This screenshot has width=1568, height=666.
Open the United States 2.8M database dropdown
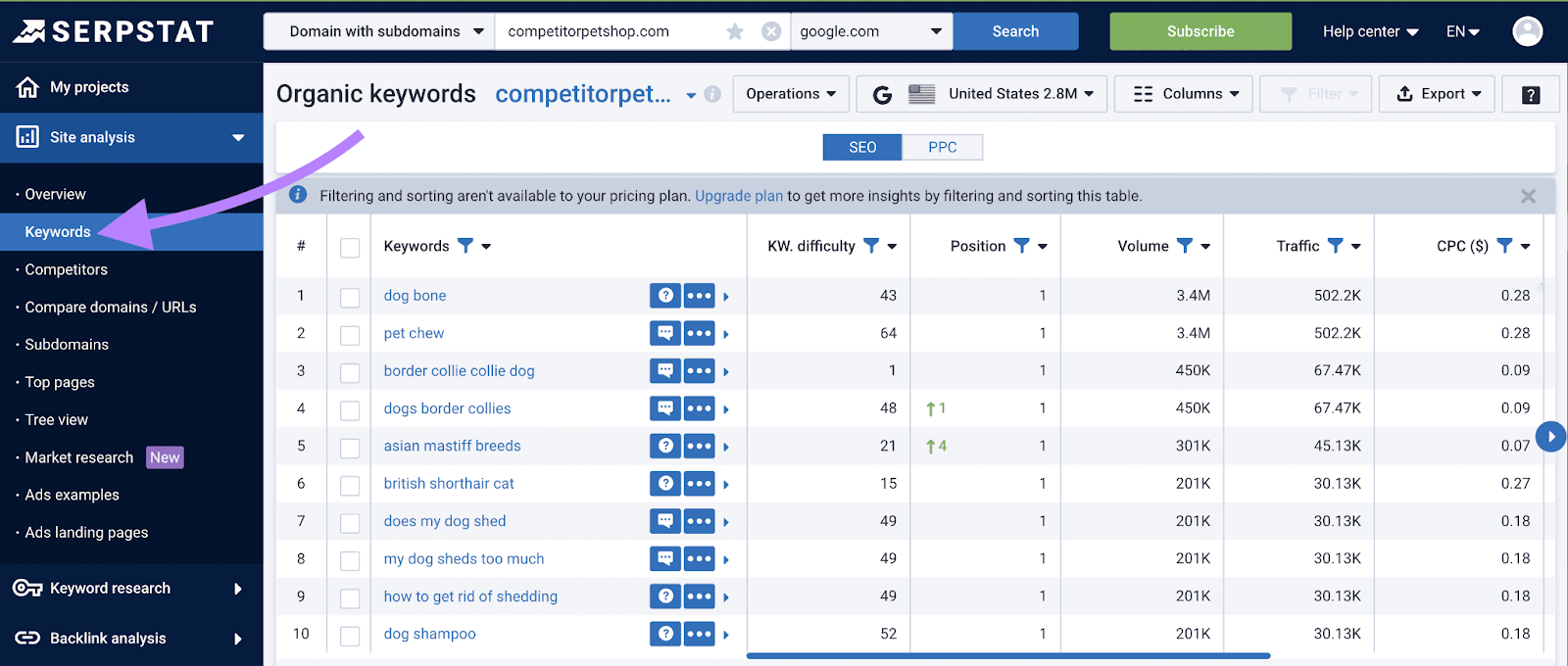coord(982,94)
